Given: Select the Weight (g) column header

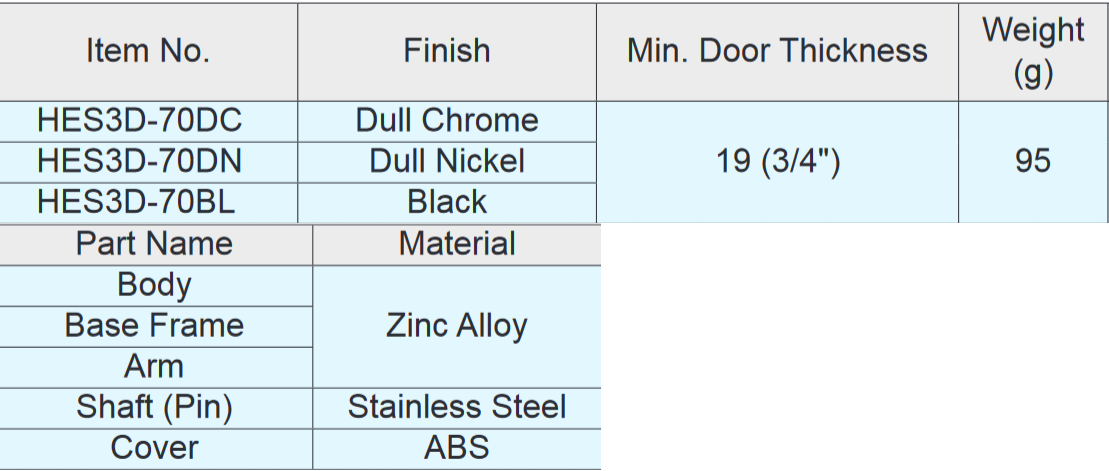Looking at the screenshot, I should tap(1033, 51).
